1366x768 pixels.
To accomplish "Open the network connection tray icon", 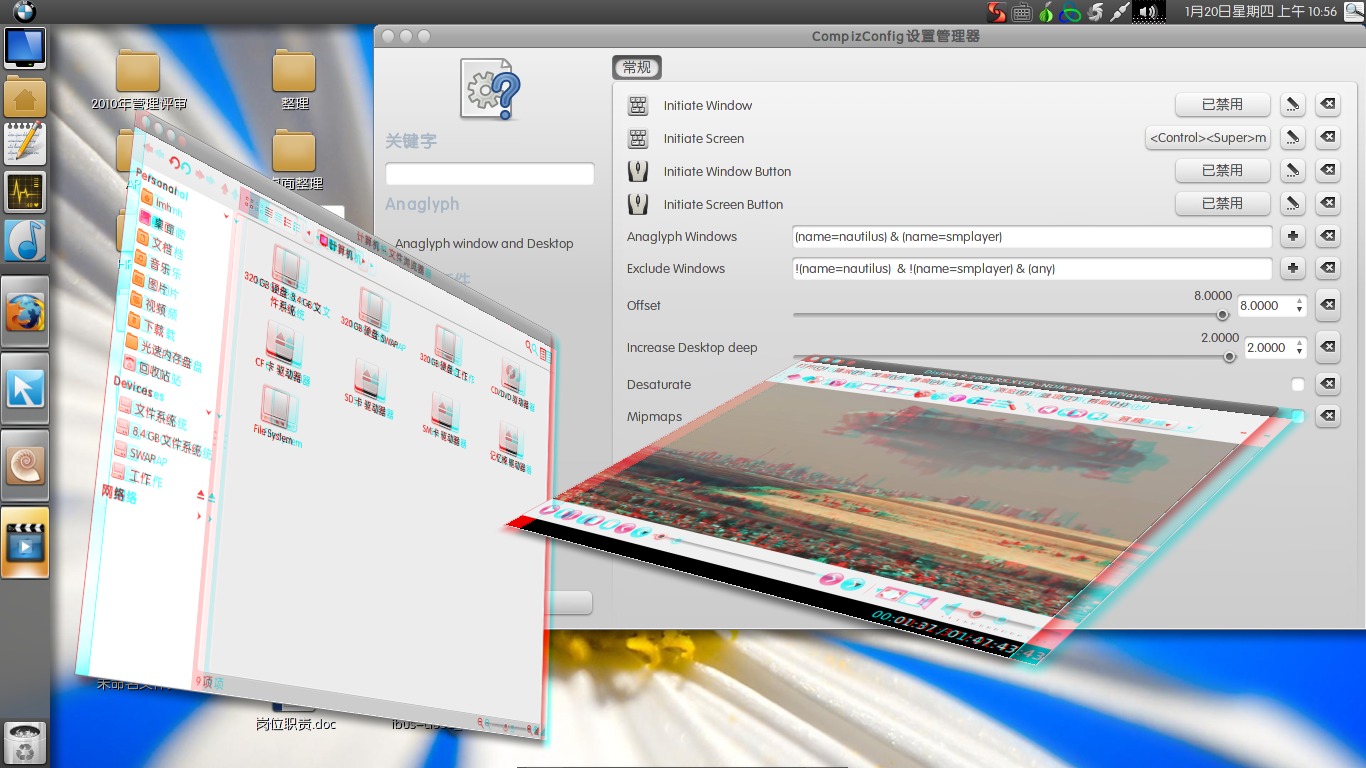I will 1121,12.
